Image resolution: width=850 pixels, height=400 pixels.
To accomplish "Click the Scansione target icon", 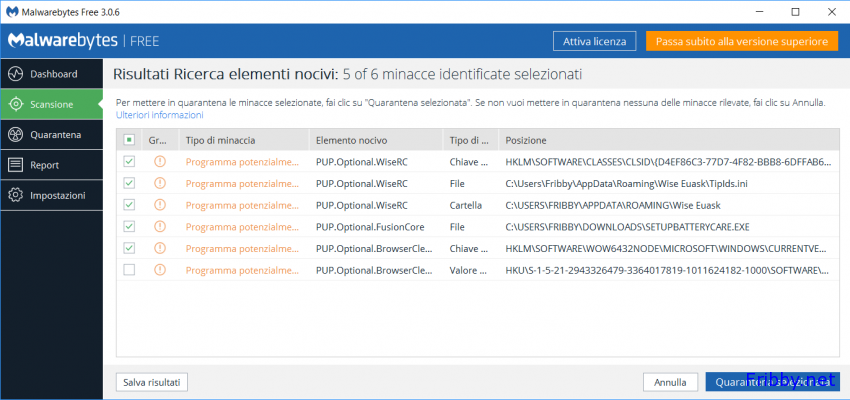I will point(16,104).
